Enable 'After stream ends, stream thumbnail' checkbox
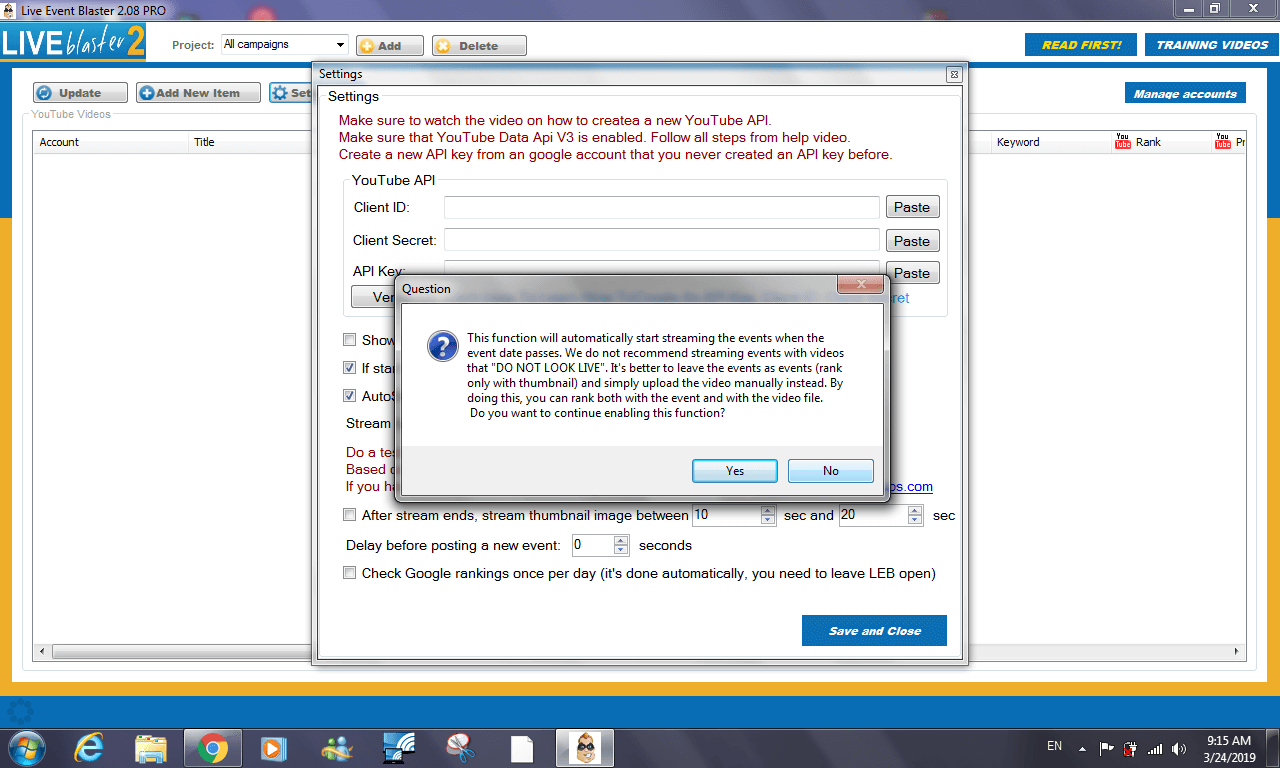The image size is (1280, 768). (349, 515)
